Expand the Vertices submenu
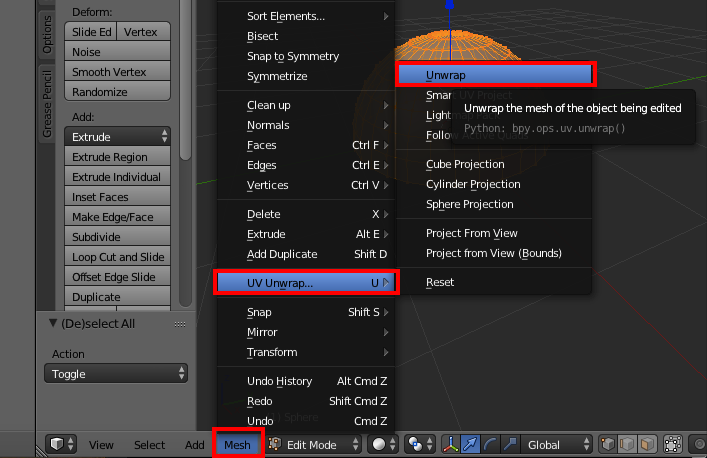This screenshot has height=458, width=707. pos(307,185)
